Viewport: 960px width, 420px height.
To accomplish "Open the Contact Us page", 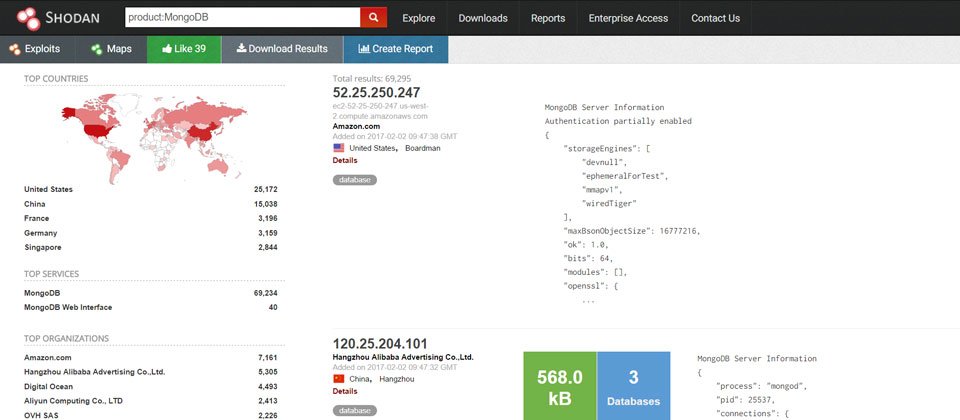I will pyautogui.click(x=716, y=18).
